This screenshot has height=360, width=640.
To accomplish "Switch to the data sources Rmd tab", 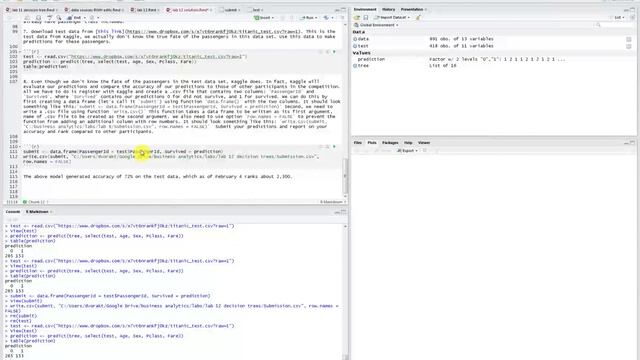I will pyautogui.click(x=95, y=10).
